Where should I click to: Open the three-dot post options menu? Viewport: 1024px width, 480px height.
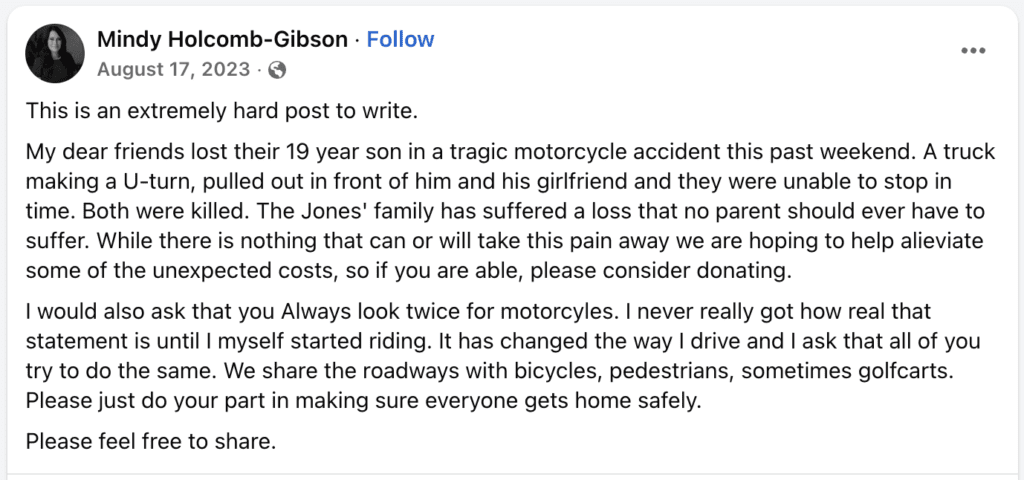tap(973, 51)
